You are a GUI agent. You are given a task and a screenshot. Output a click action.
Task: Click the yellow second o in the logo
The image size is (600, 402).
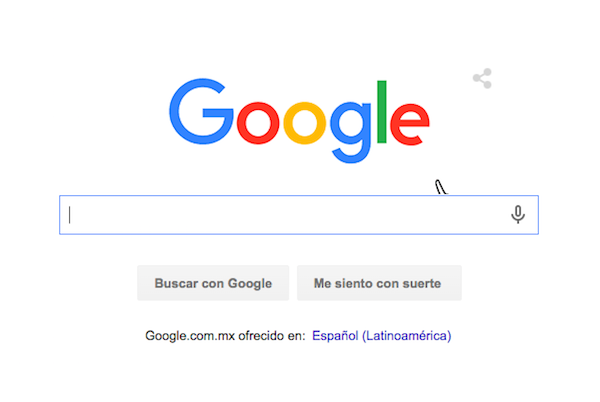point(305,123)
